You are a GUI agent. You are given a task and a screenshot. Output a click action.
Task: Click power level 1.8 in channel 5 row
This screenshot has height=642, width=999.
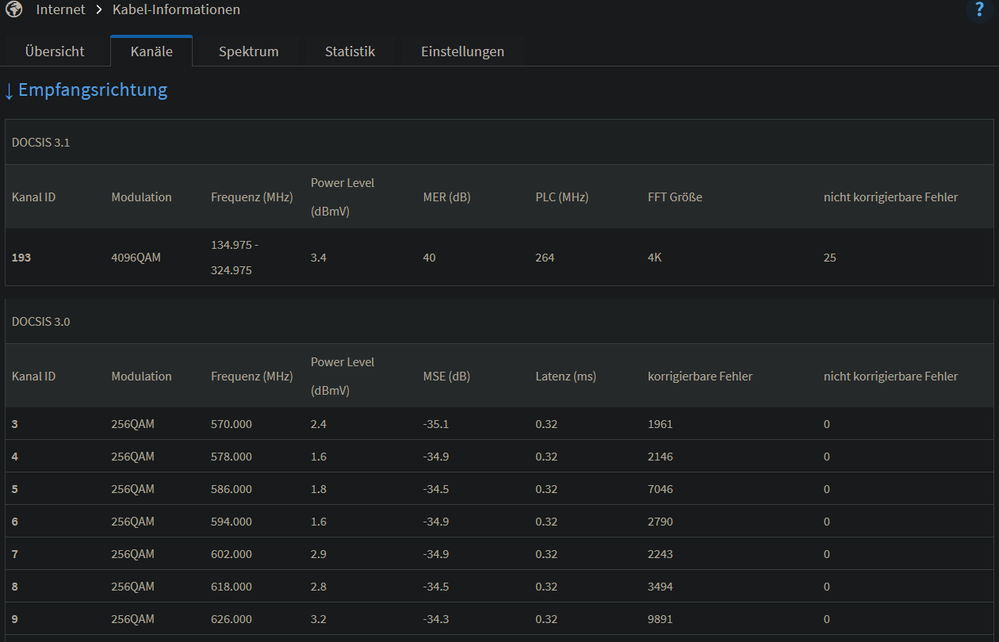(319, 489)
